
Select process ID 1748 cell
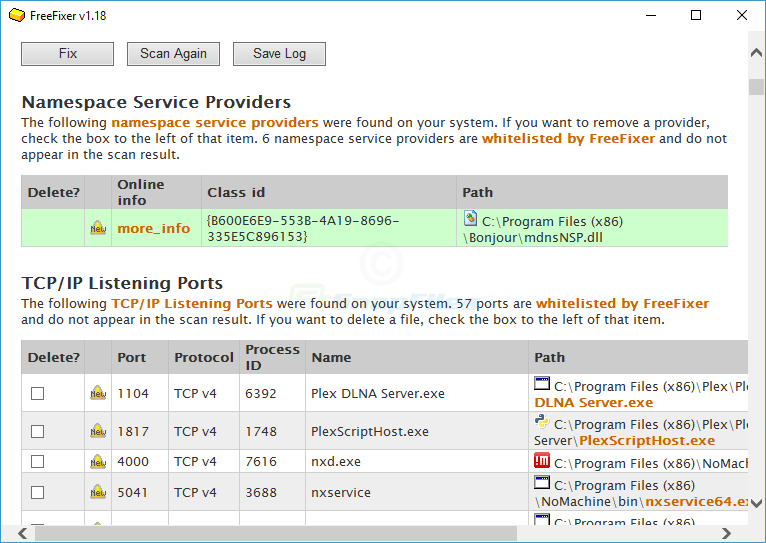(272, 431)
